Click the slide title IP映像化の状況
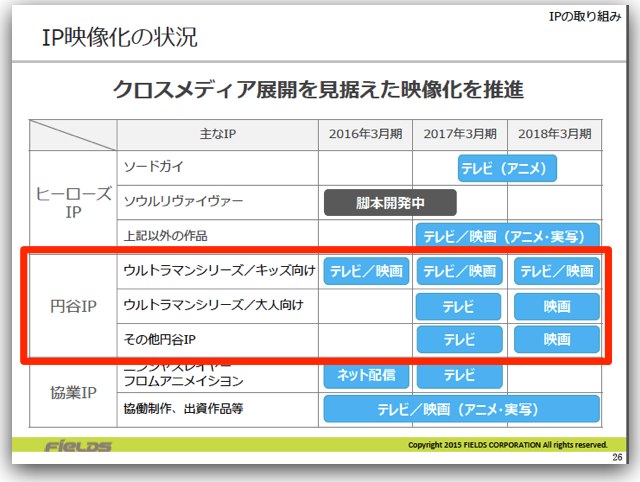This screenshot has width=640, height=482. coord(120,38)
